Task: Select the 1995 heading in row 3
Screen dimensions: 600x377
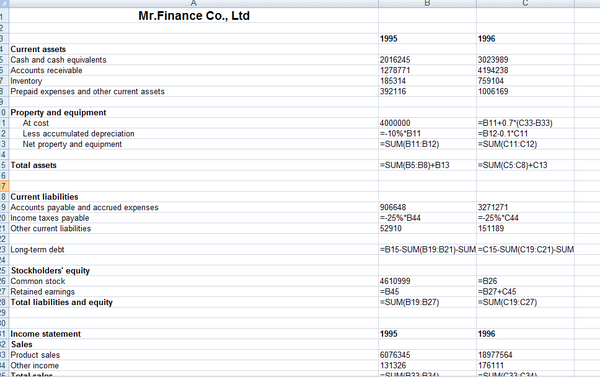Action: point(389,39)
